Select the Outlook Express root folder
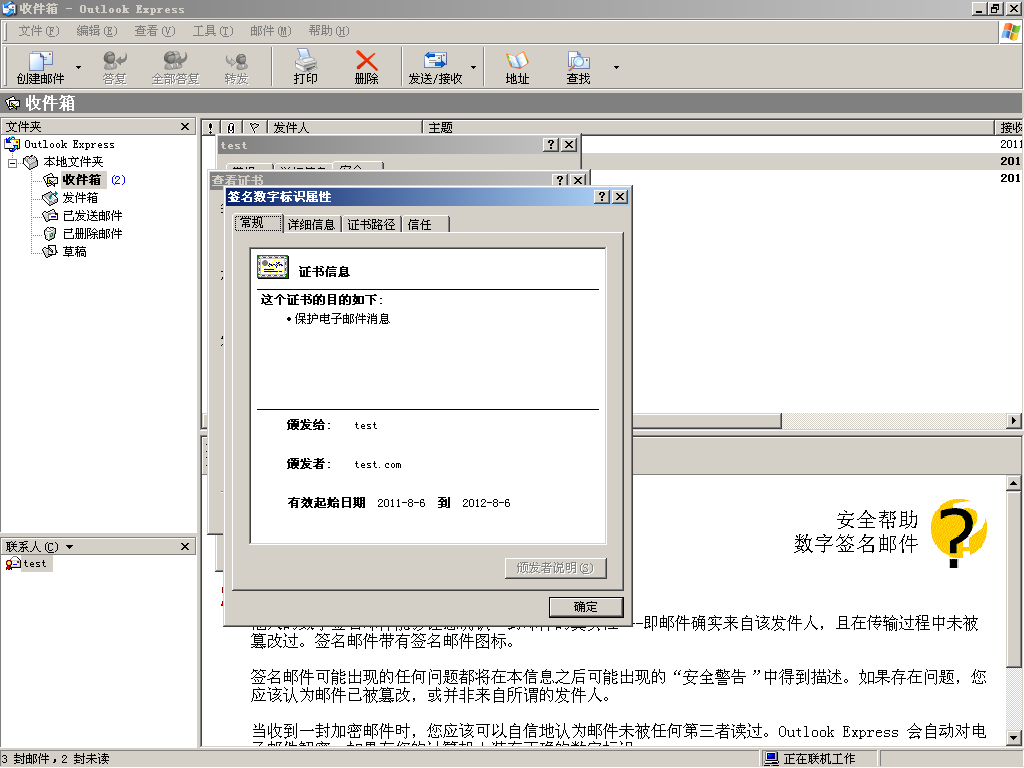Image resolution: width=1024 pixels, height=768 pixels. pyautogui.click(x=60, y=144)
